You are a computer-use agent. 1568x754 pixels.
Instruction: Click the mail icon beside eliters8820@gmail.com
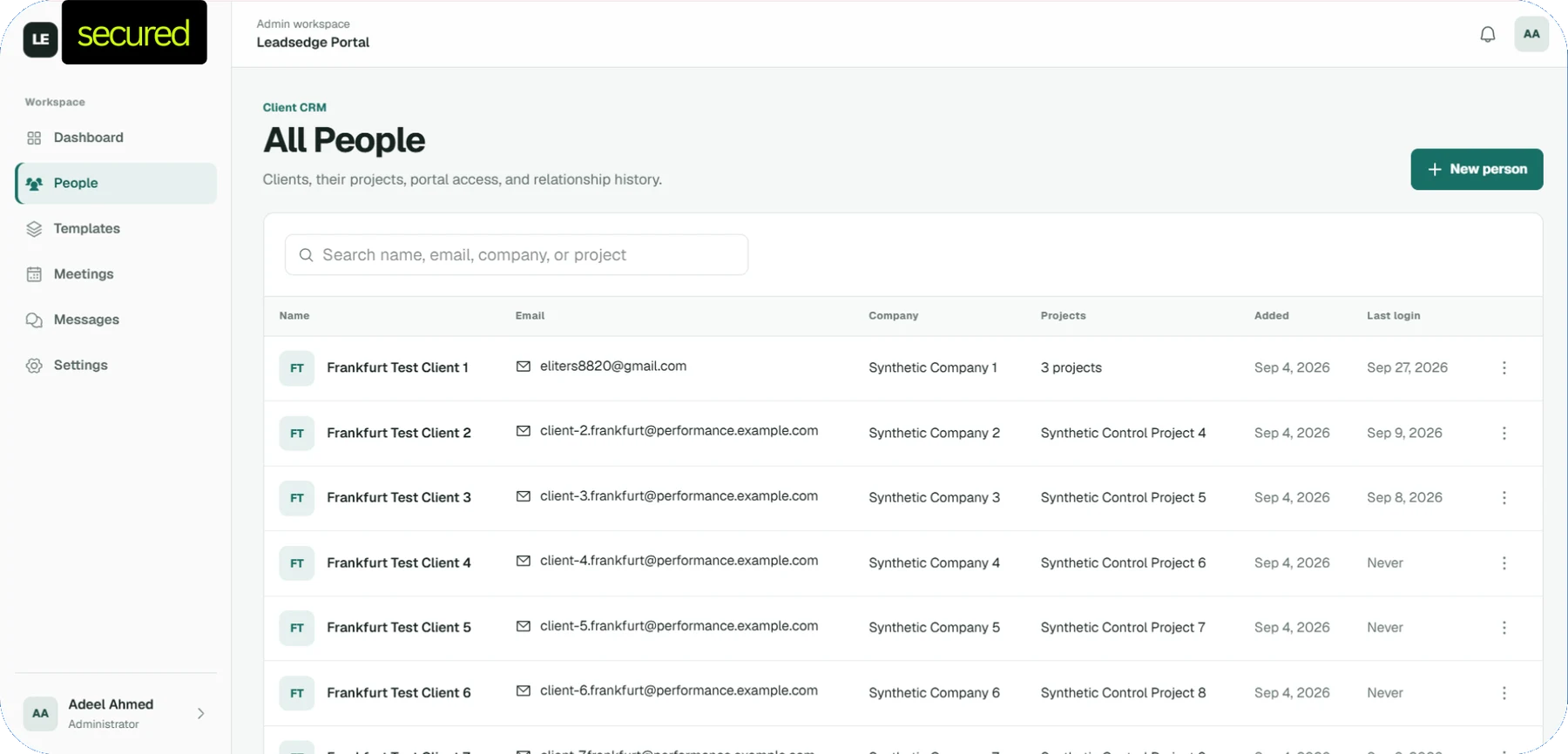tap(524, 367)
